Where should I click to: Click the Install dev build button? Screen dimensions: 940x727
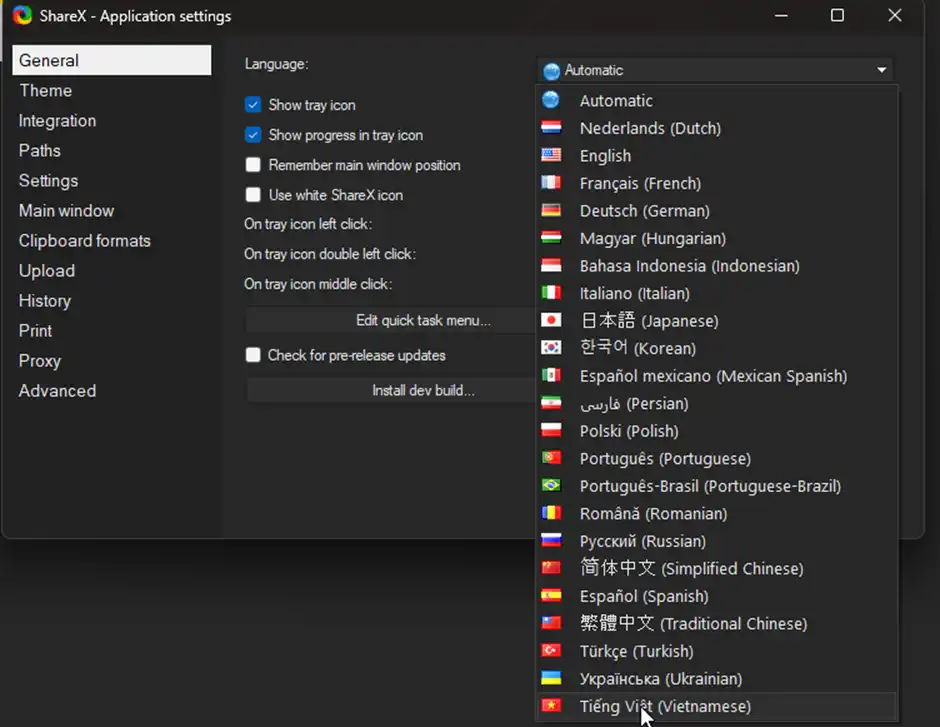(422, 391)
